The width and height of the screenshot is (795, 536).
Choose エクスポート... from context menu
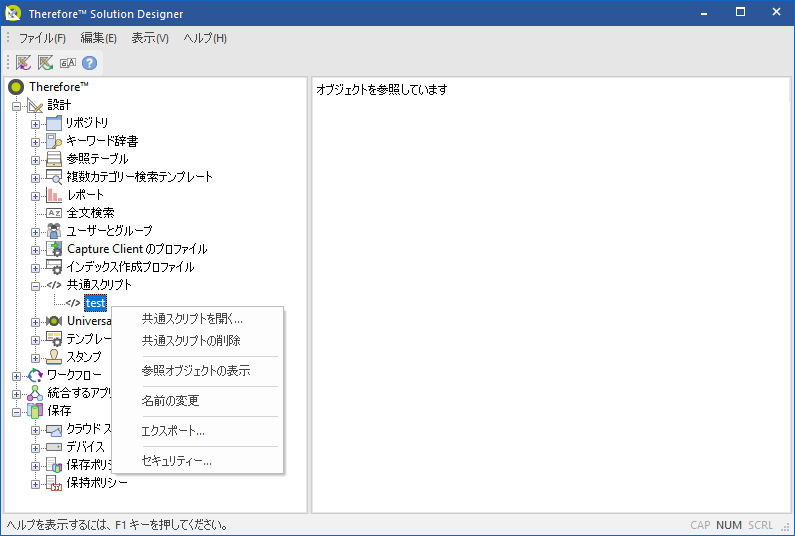pyautogui.click(x=197, y=431)
